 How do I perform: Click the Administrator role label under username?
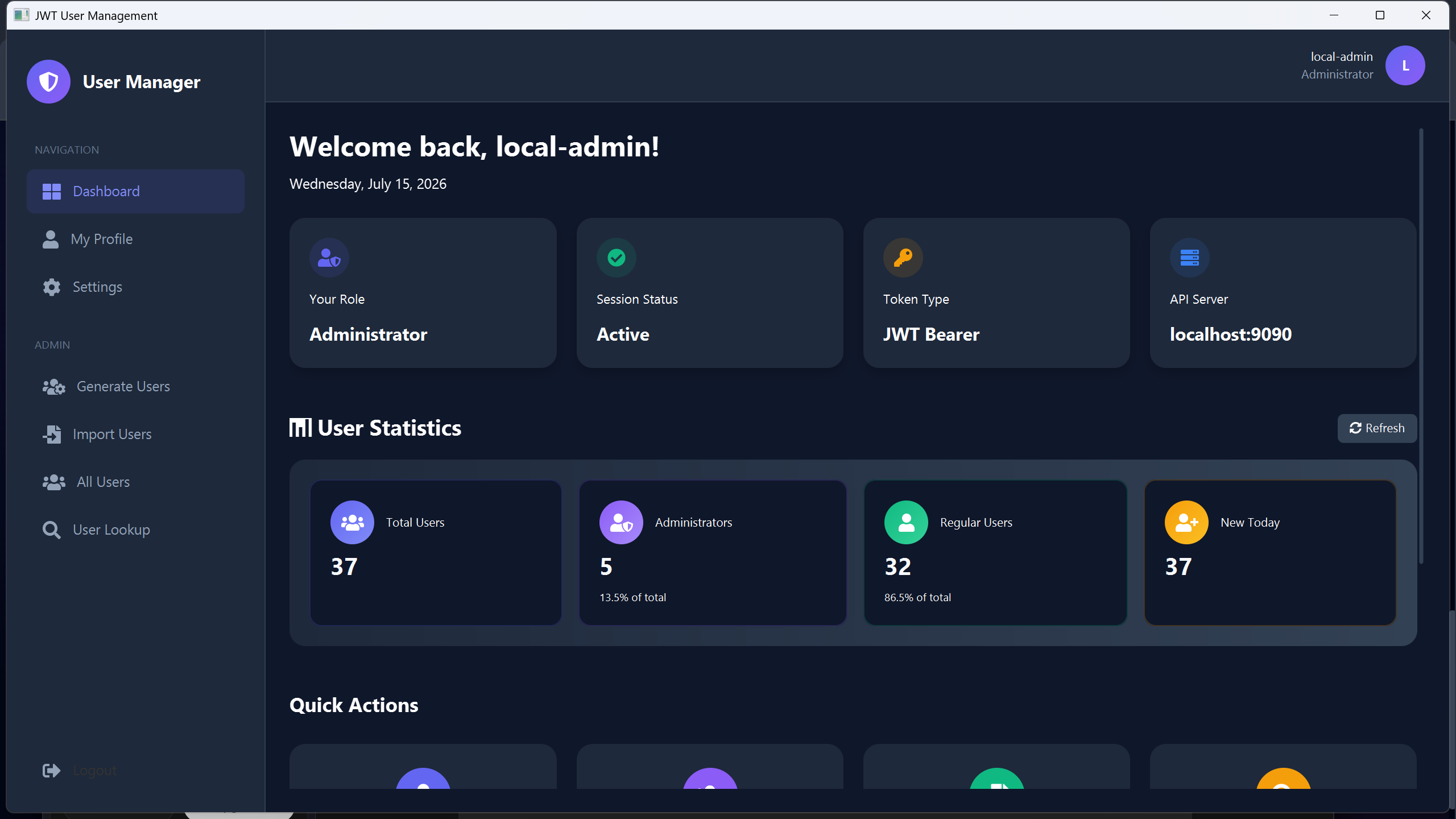click(1337, 75)
